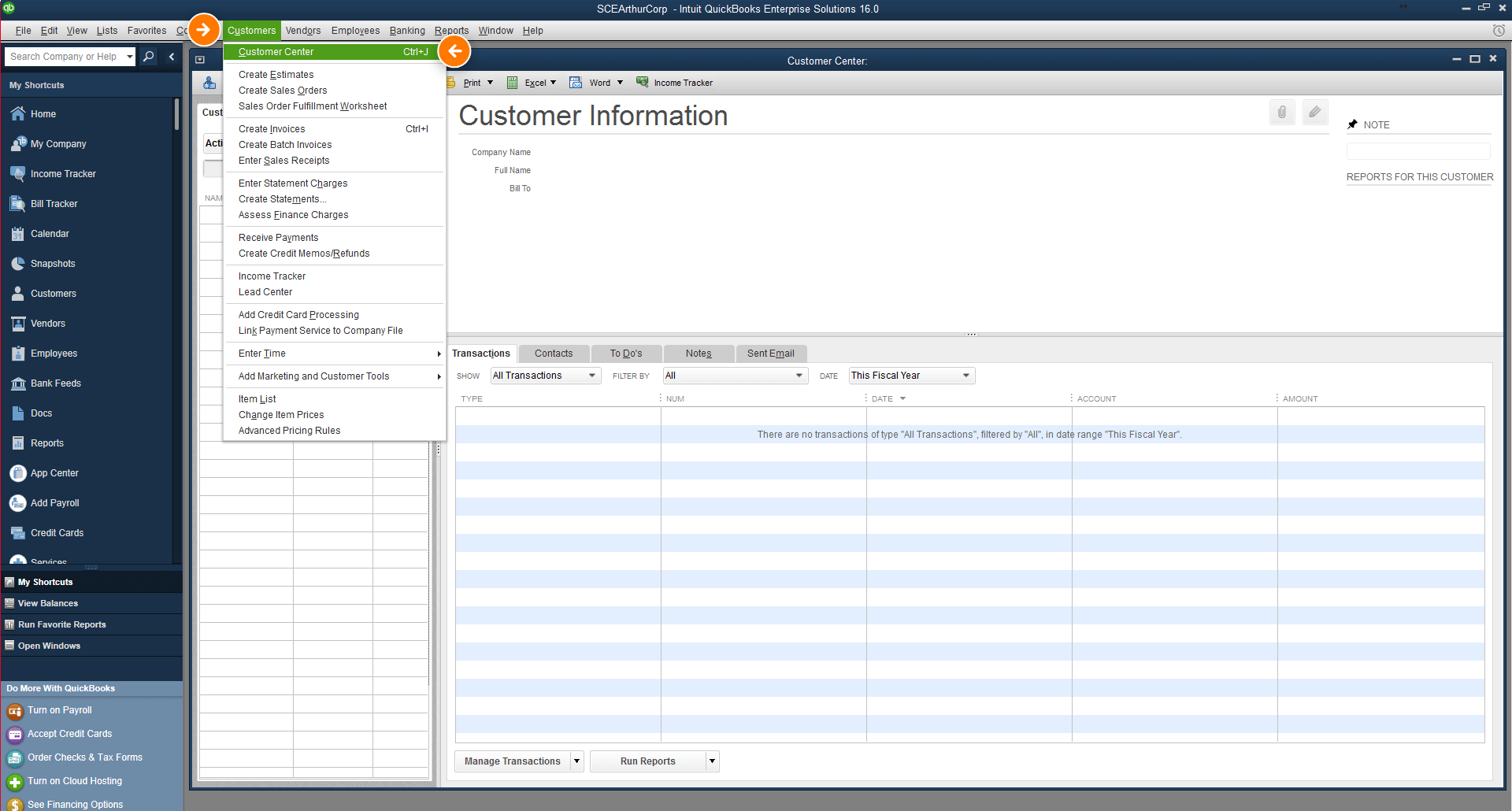Click Accept Credit Cards icon
This screenshot has width=1512, height=811.
[x=15, y=735]
